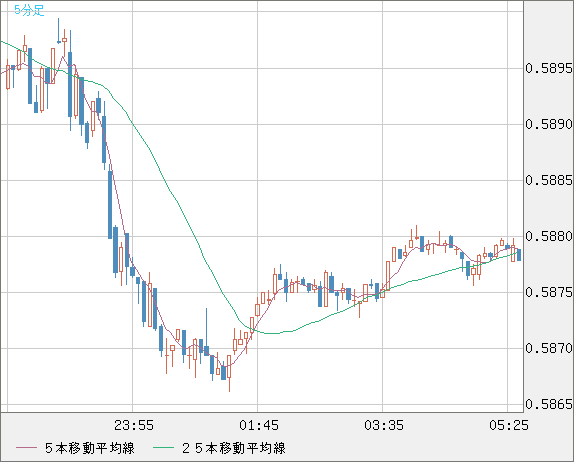The image size is (574, 462).
Task: Click the 0.5885 price axis label
Action: 549,180
